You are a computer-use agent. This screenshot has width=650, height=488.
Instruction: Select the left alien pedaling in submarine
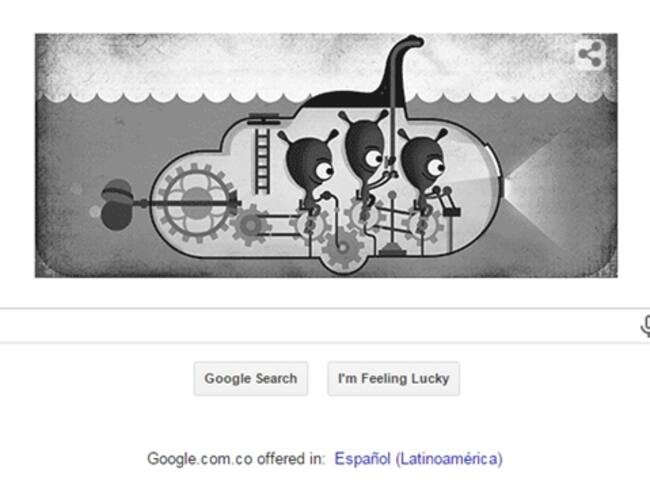click(311, 164)
